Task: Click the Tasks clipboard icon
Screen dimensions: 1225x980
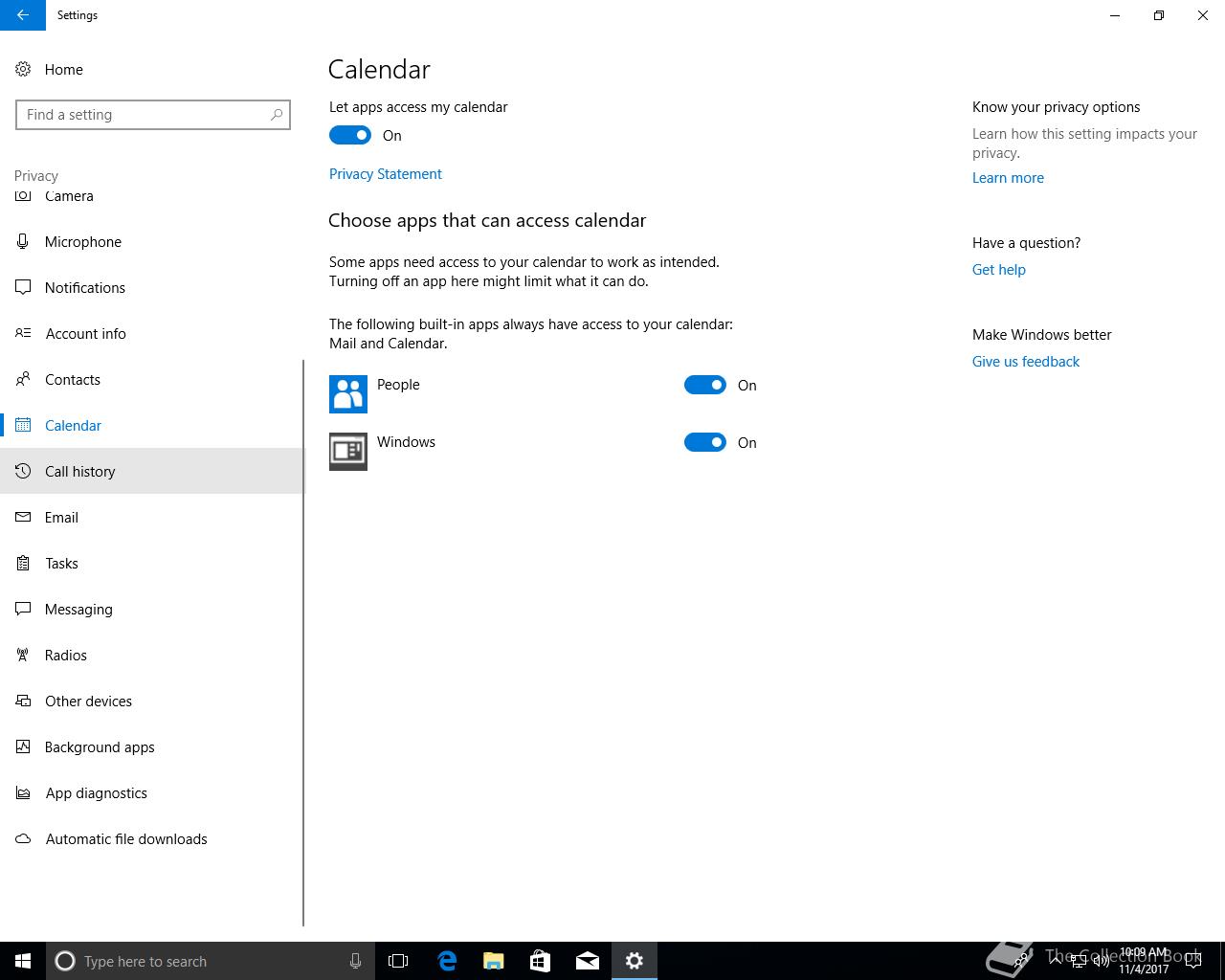Action: (23, 563)
